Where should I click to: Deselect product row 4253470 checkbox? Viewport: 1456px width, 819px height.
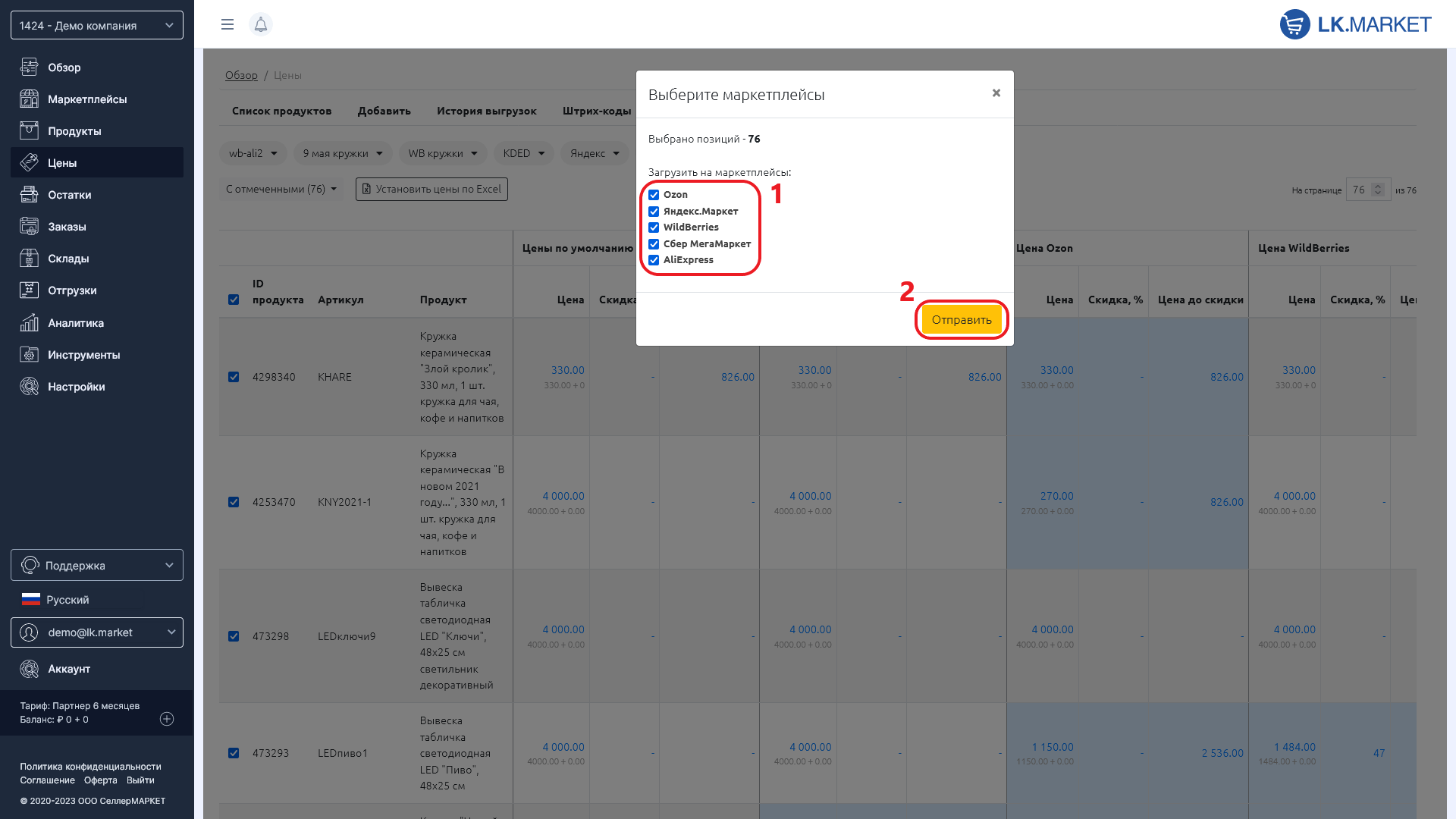tap(234, 502)
